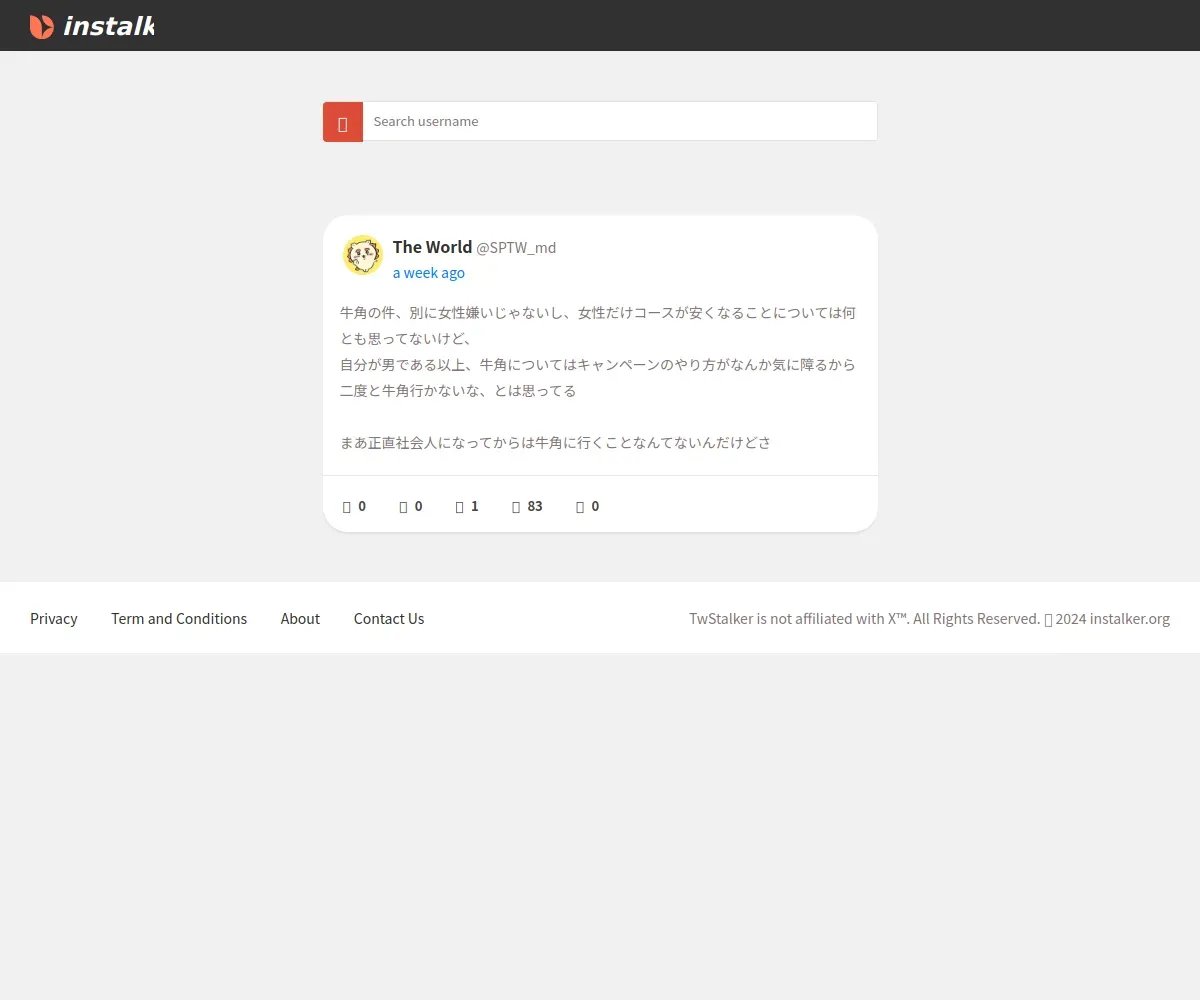Click the second stat icon showing 0
Viewport: 1200px width, 1000px height.
[403, 507]
